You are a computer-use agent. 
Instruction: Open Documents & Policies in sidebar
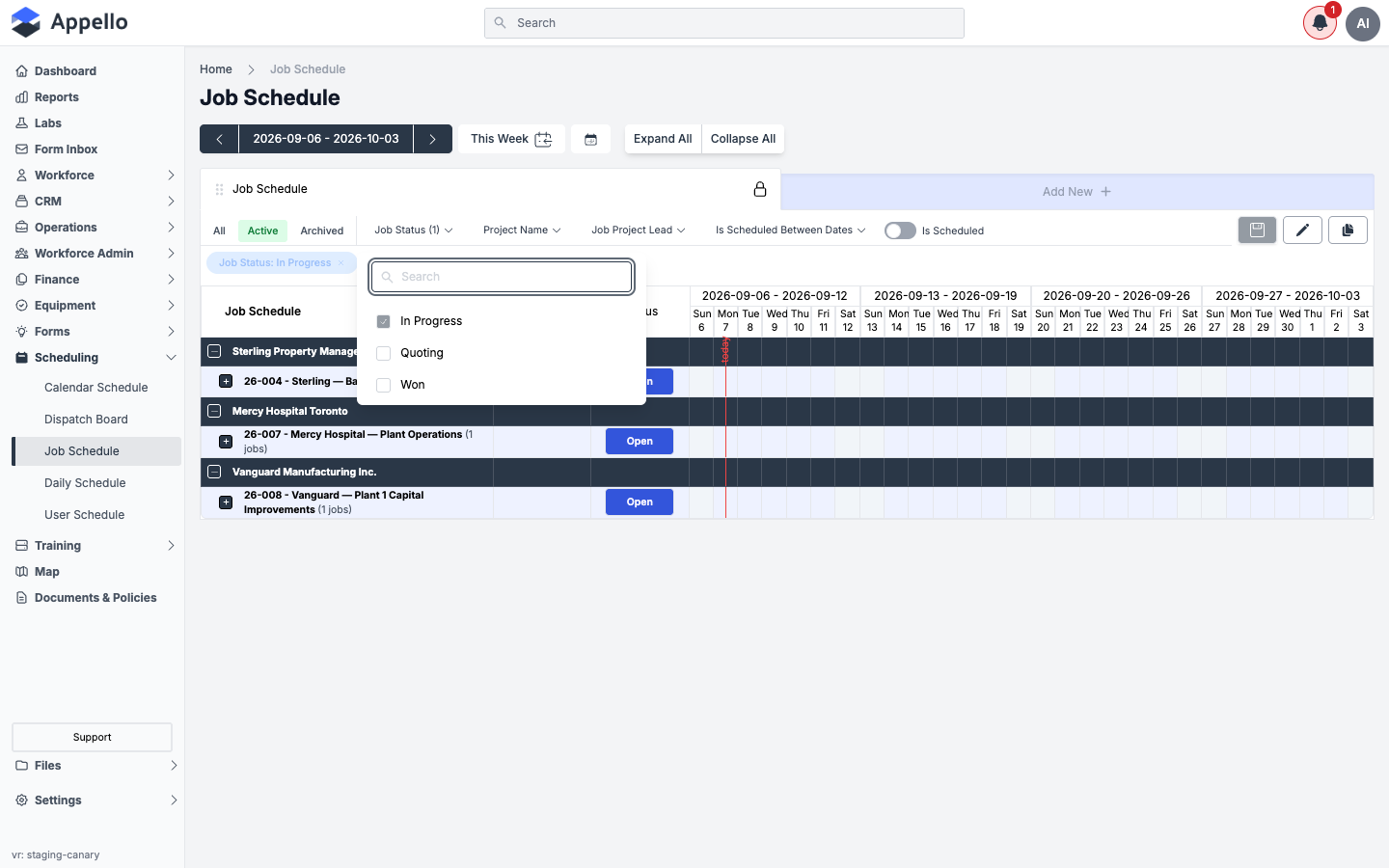[95, 598]
